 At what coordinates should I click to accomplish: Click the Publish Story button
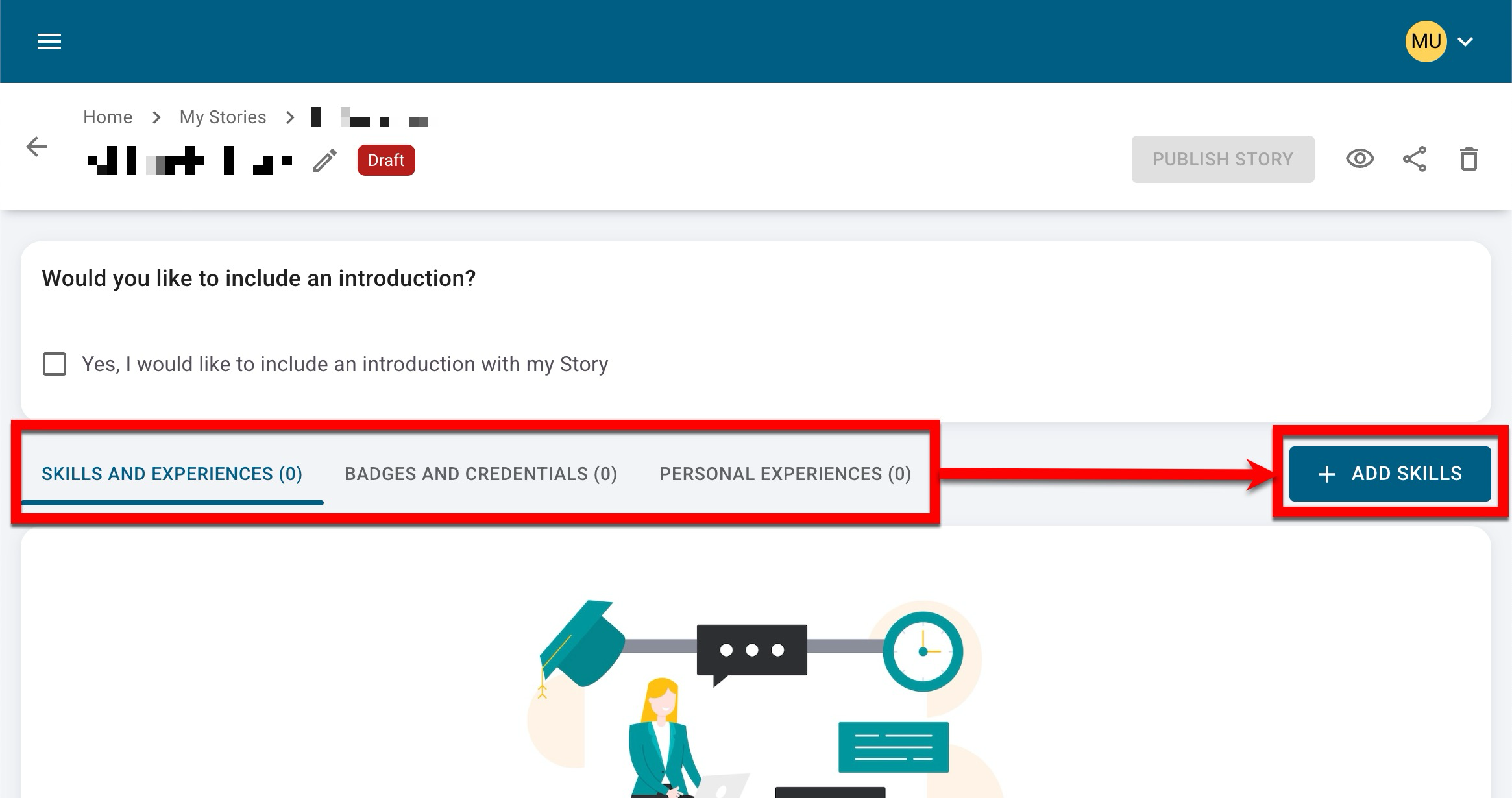1223,159
